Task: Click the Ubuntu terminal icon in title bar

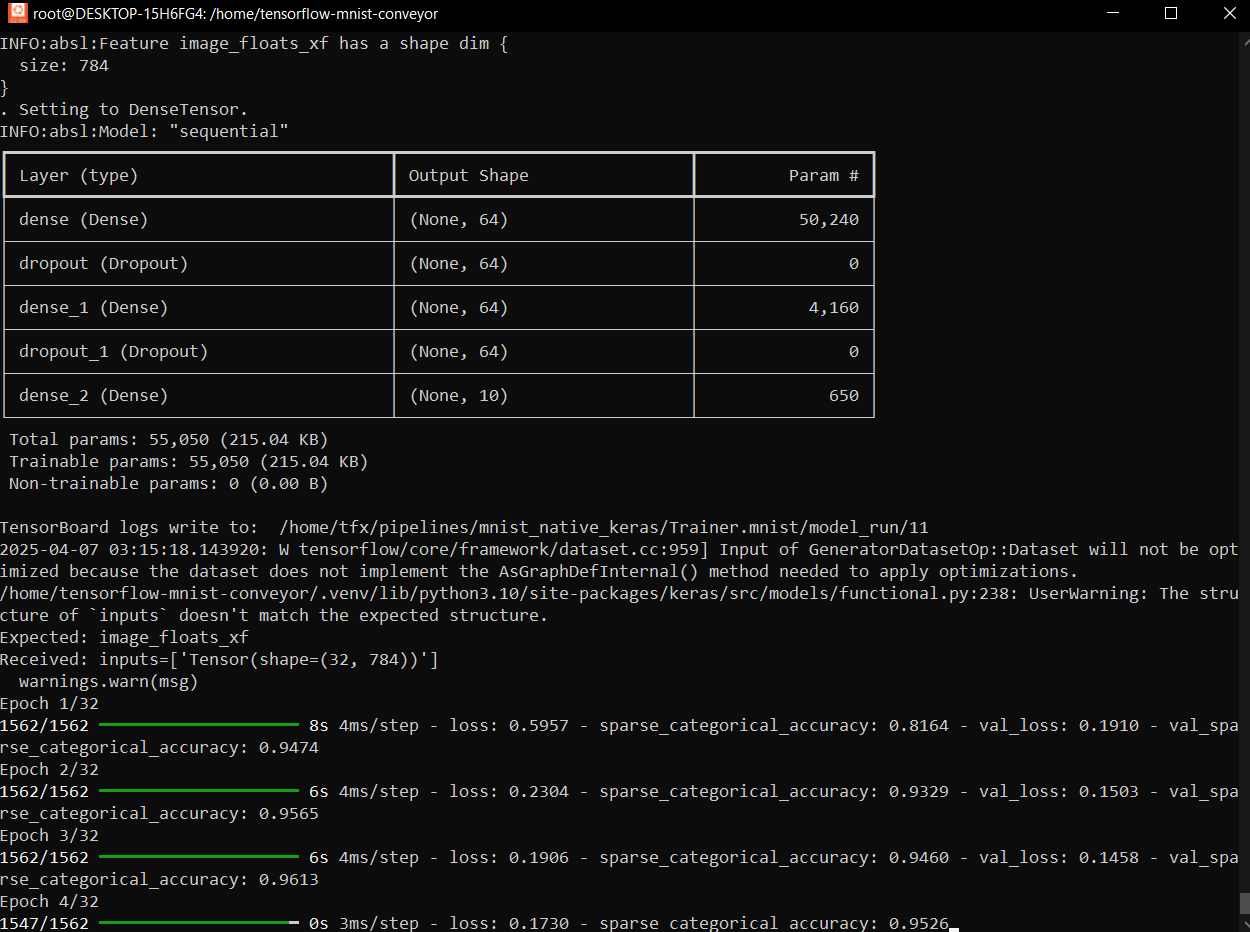Action: tap(17, 14)
